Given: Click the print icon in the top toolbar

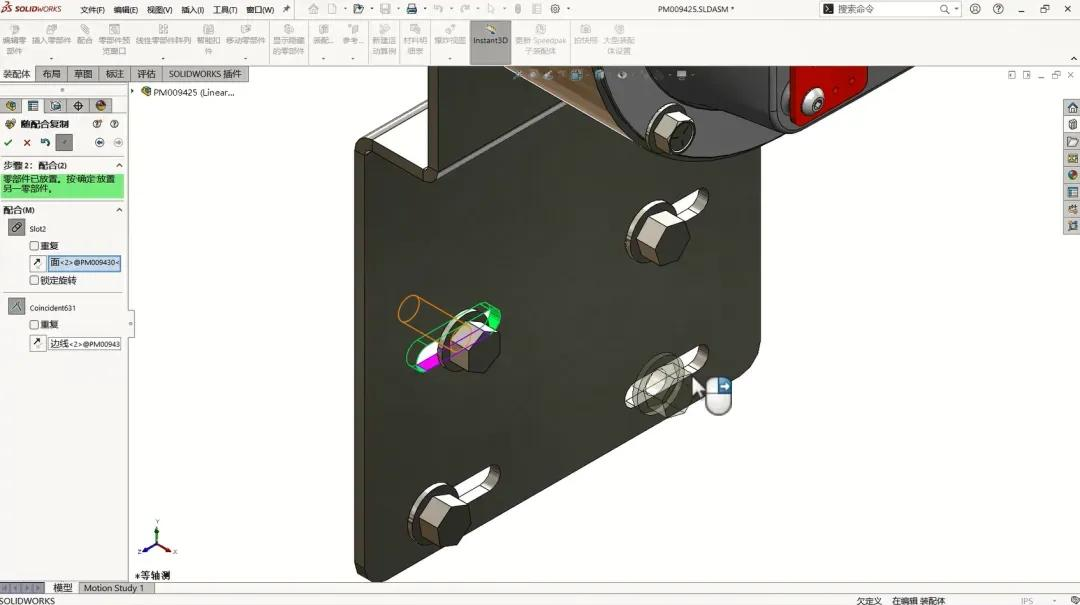Looking at the screenshot, I should (411, 9).
